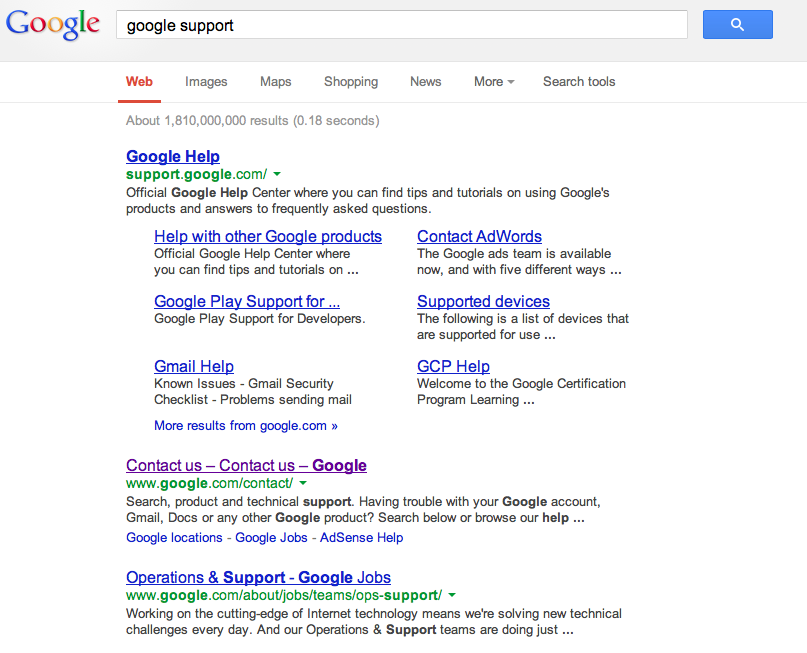Click the Google logo
Screen dimensions: 807x653
[x=52, y=24]
